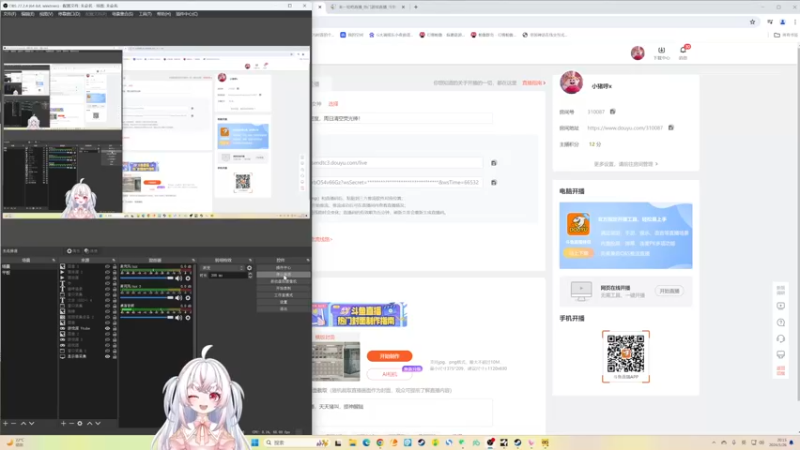Viewport: 800px width, 450px height.
Task: Copy the stream key in Douyu page
Action: 494,182
